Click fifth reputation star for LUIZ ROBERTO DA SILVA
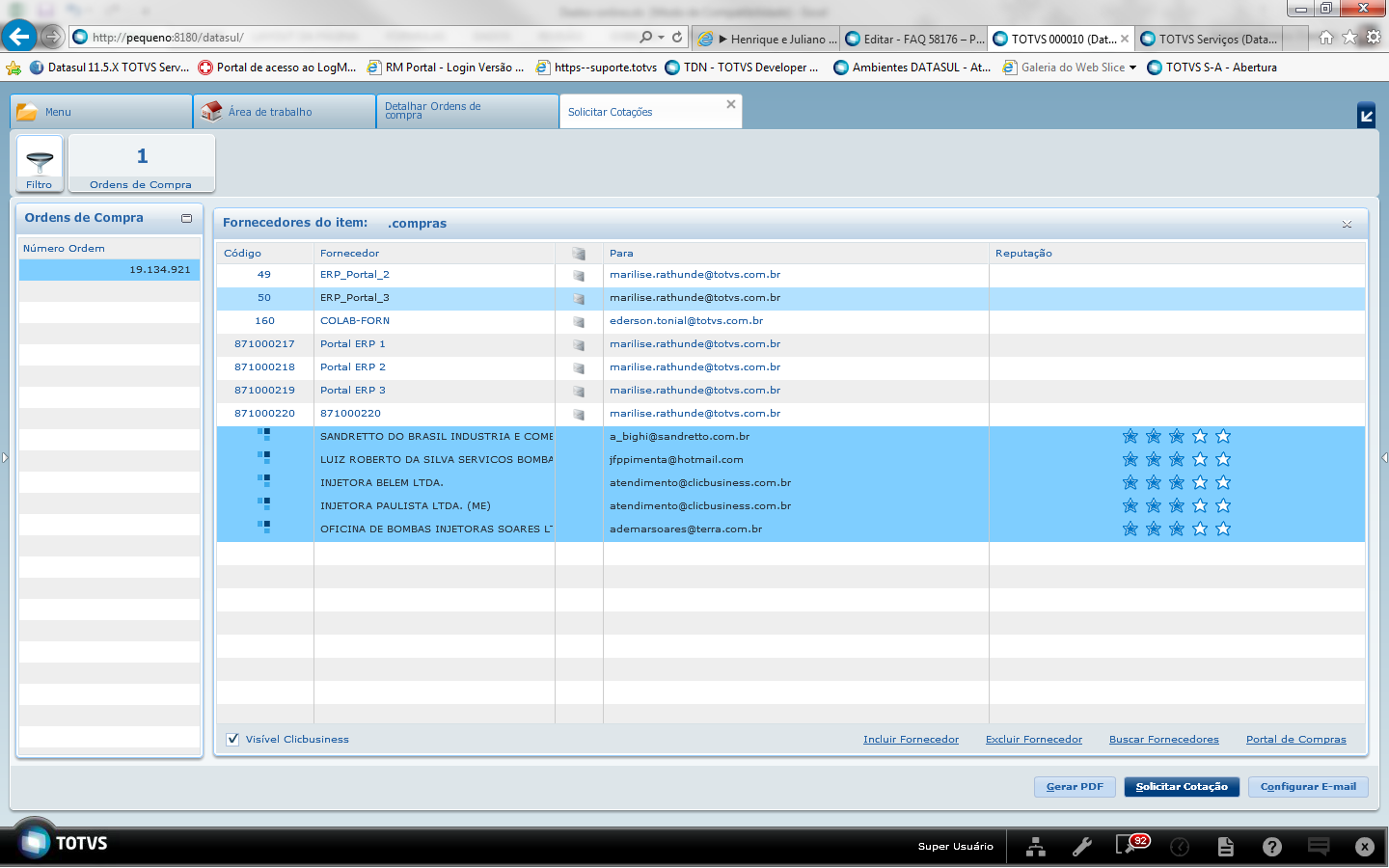This screenshot has height=868, width=1389. pos(1223,459)
